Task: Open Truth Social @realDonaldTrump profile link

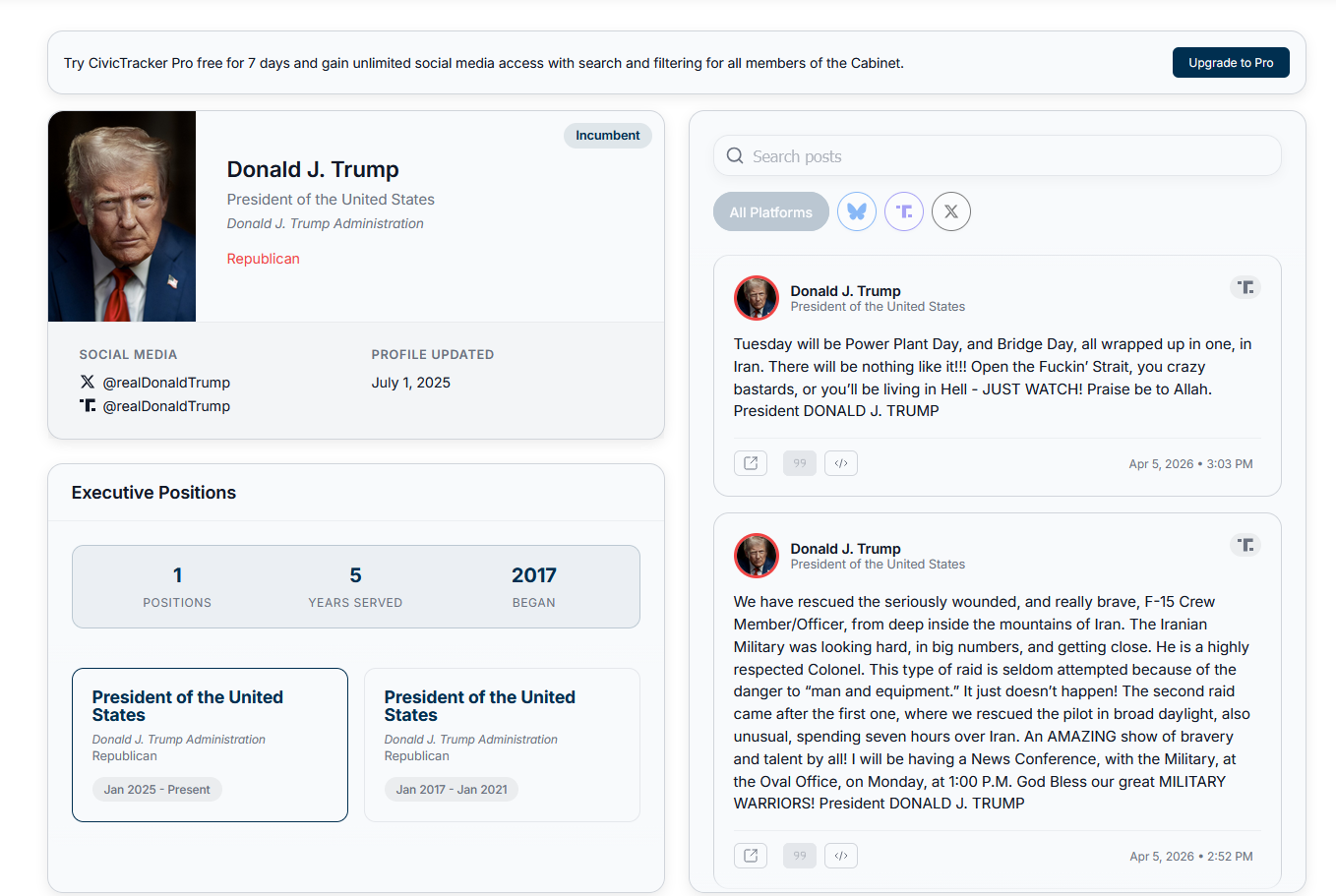Action: pos(165,406)
